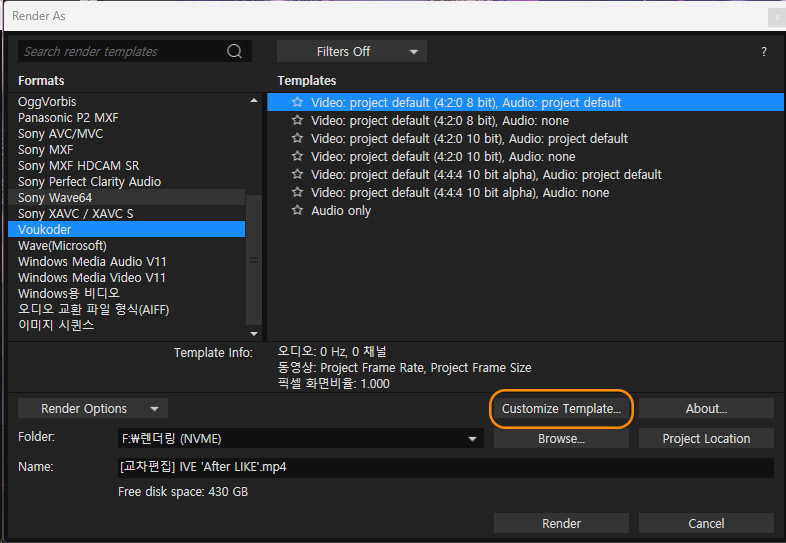
Task: Star the 4:2:0 10 bit project default audio template
Action: [297, 138]
